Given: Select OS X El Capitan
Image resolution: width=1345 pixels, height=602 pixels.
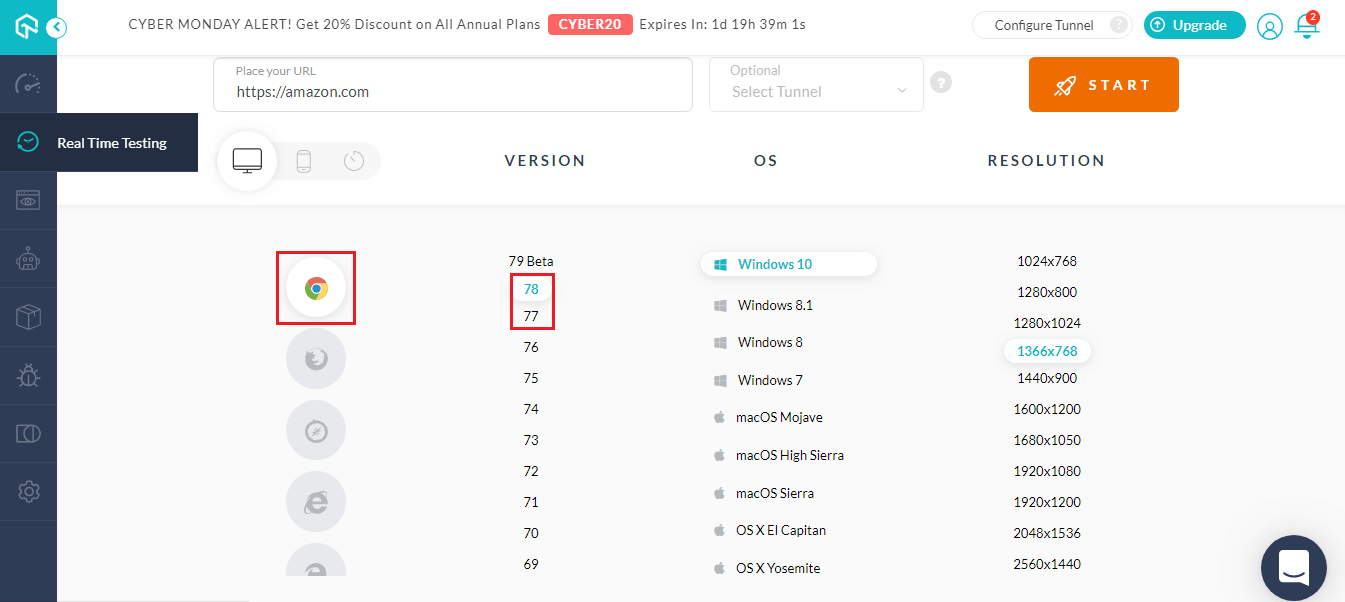Looking at the screenshot, I should [x=769, y=530].
